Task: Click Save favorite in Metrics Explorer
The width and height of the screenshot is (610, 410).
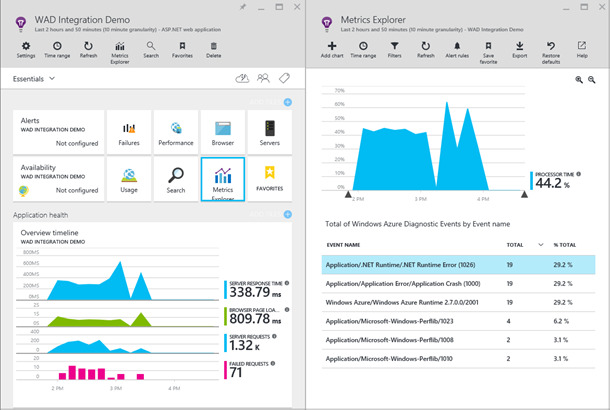Action: coord(489,50)
